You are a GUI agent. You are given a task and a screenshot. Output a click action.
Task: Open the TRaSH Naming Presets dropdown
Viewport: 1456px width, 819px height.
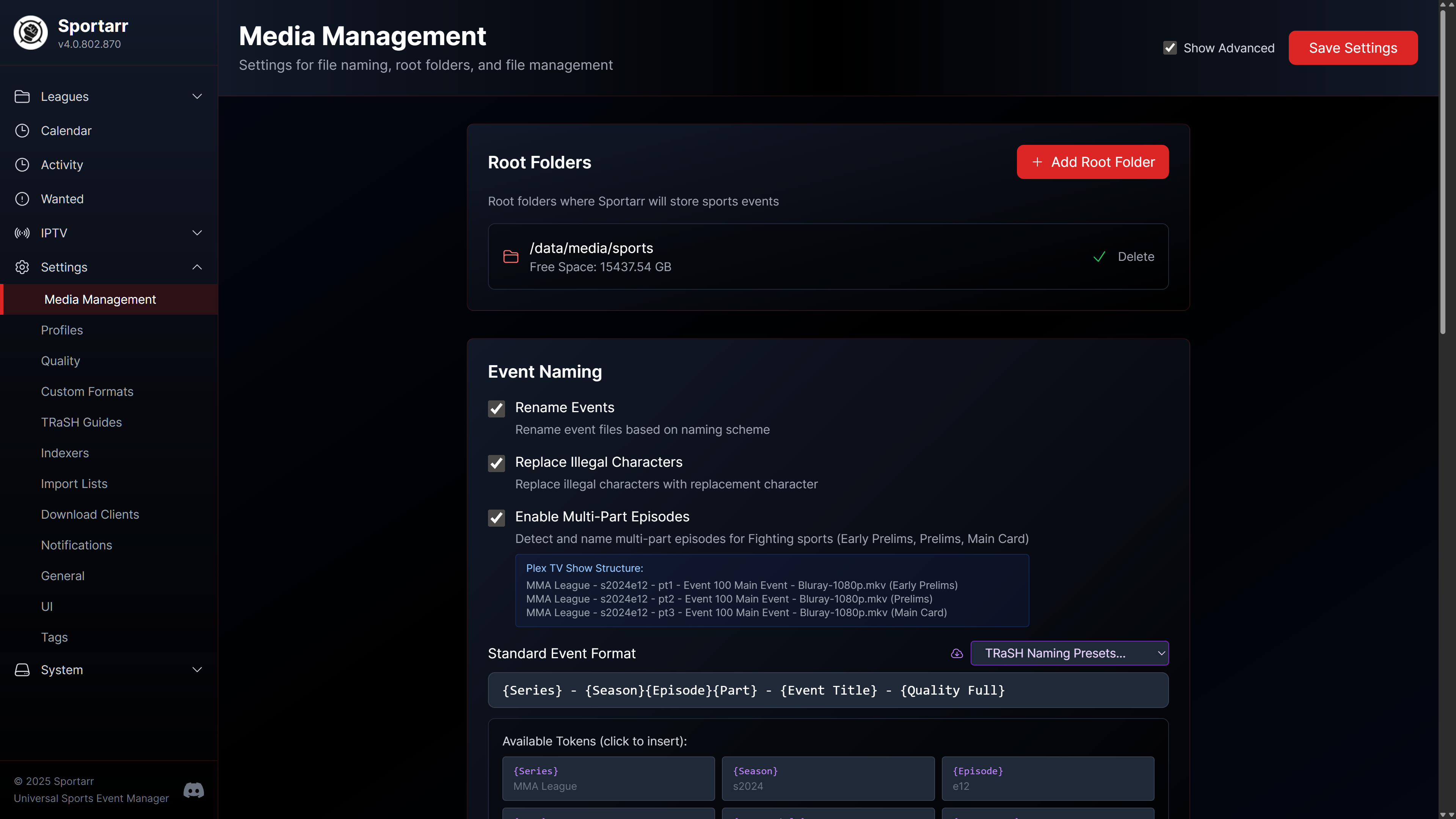1069,653
